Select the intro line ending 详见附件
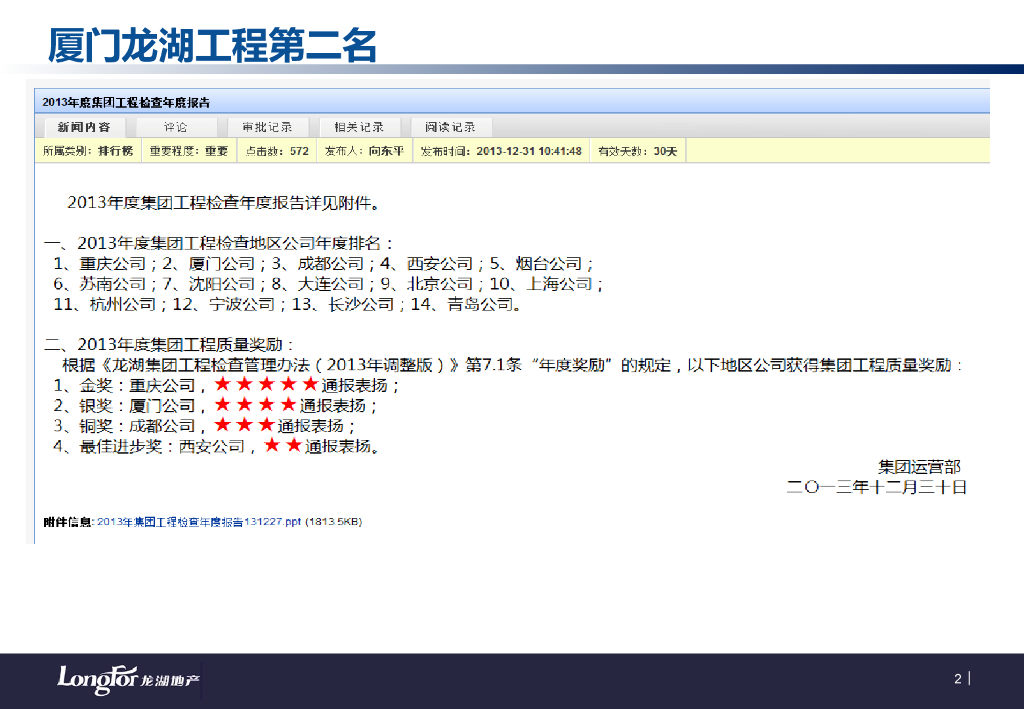The width and height of the screenshot is (1024, 709). 223,203
